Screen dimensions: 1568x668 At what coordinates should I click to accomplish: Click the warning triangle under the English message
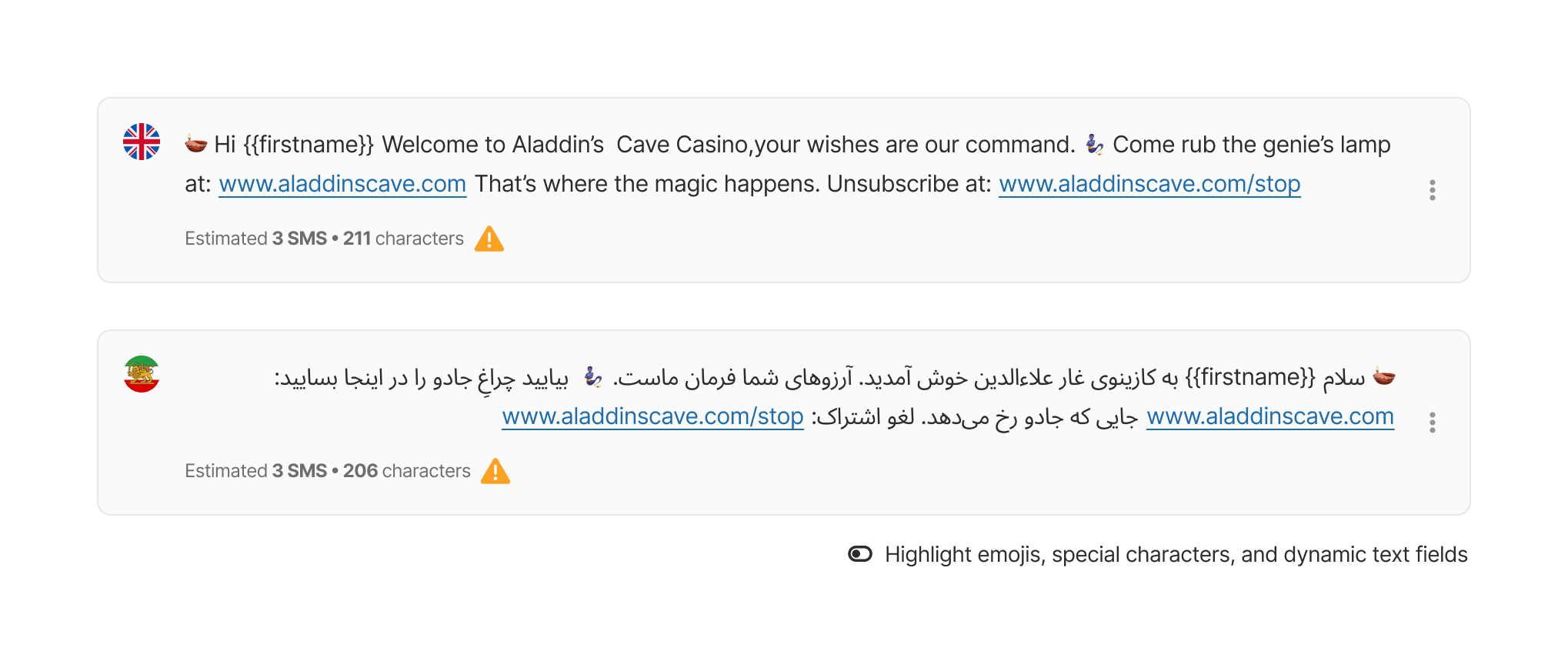click(x=489, y=239)
